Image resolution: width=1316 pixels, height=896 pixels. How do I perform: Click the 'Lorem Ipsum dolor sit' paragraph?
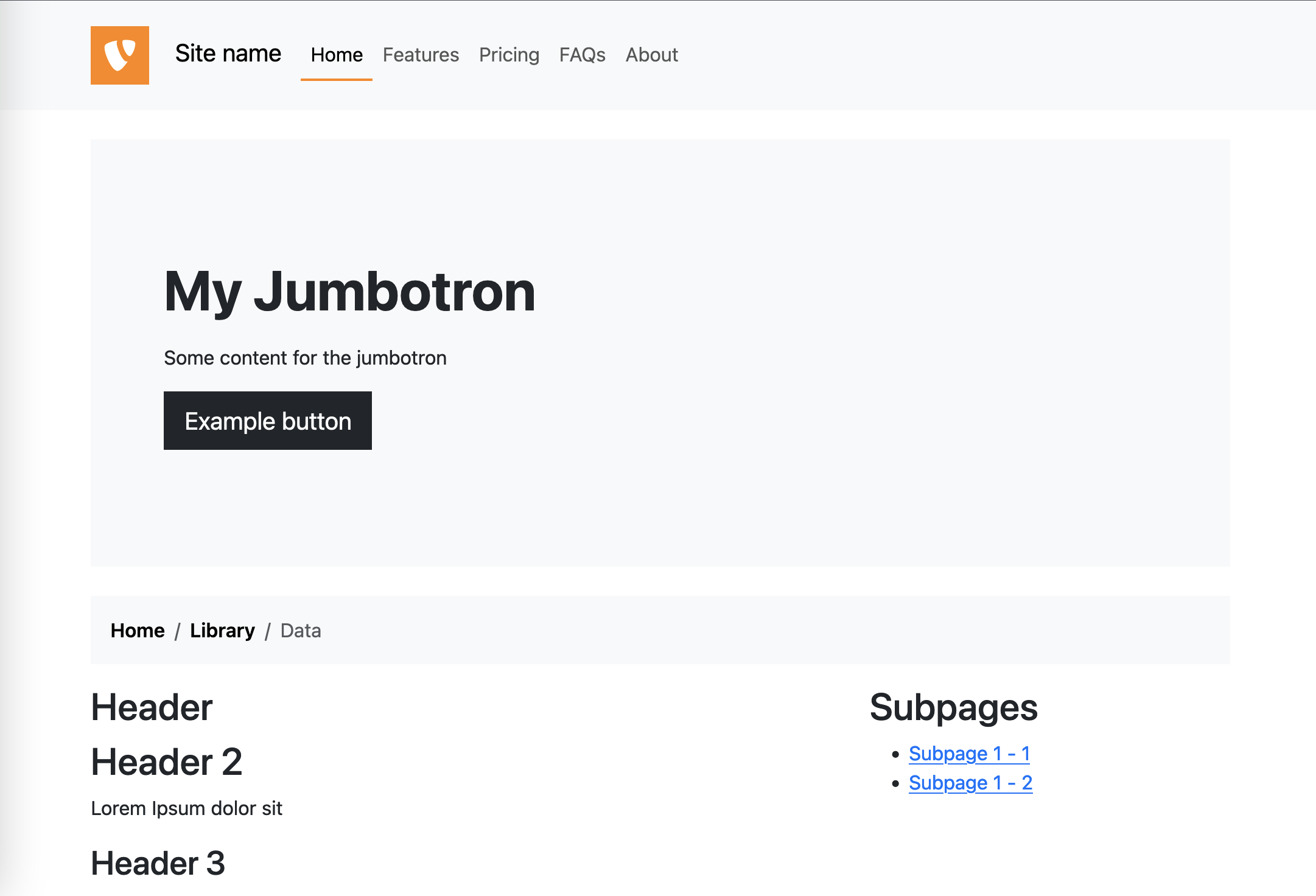click(186, 808)
